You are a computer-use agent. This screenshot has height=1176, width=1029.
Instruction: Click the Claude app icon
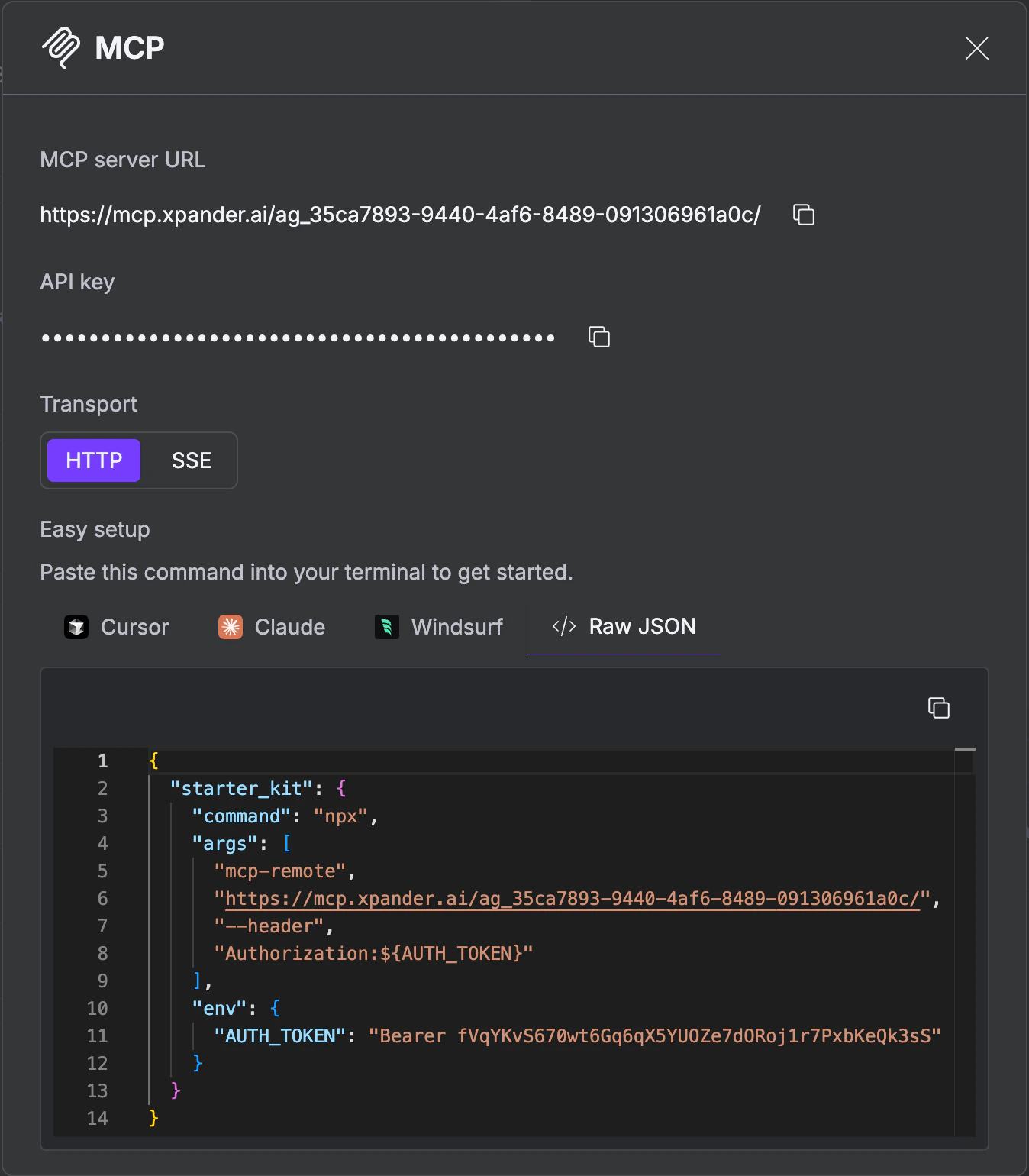(229, 627)
